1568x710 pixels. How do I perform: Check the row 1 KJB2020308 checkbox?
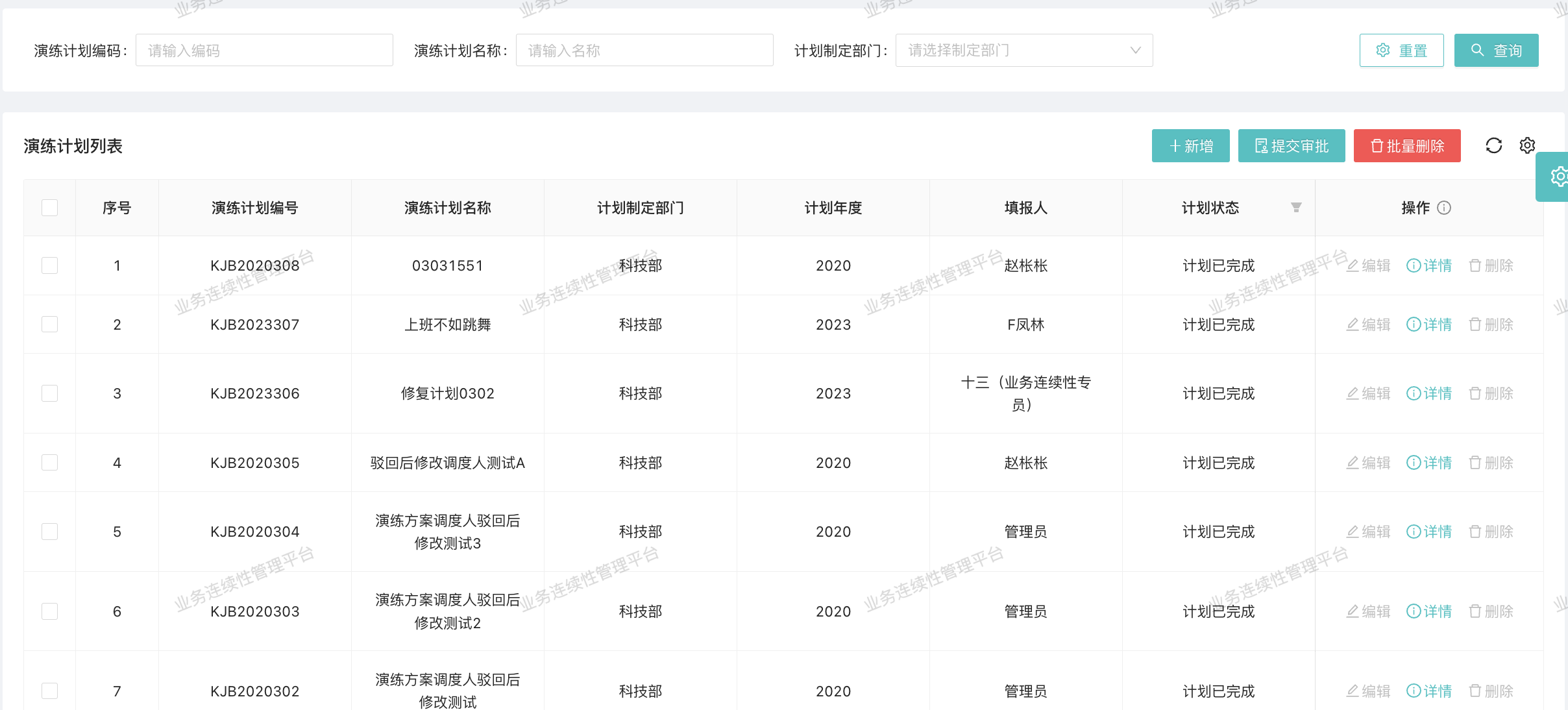point(49,265)
